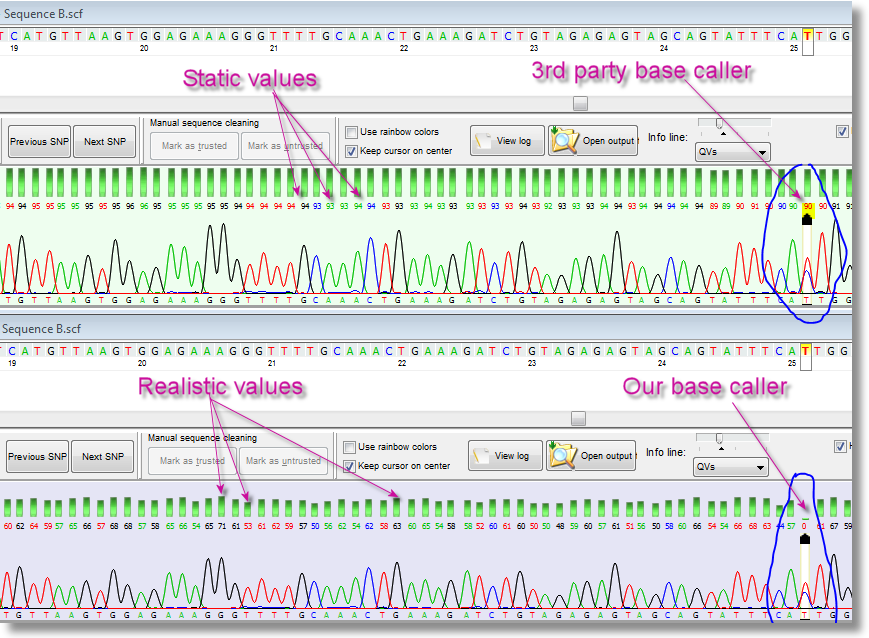Click the document icon on lower View log
This screenshot has width=869, height=638.
click(480, 456)
